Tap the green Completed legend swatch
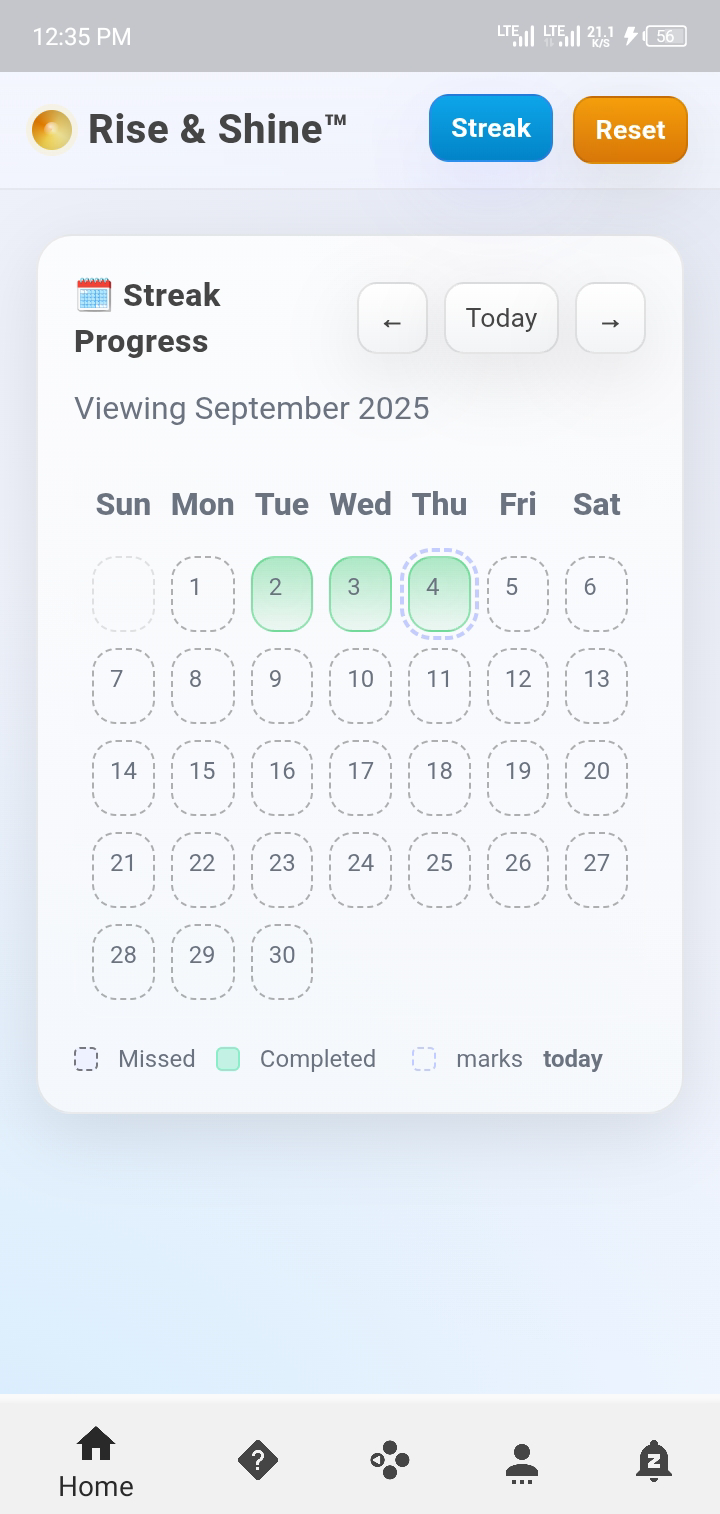The height and width of the screenshot is (1514, 720). point(228,1059)
